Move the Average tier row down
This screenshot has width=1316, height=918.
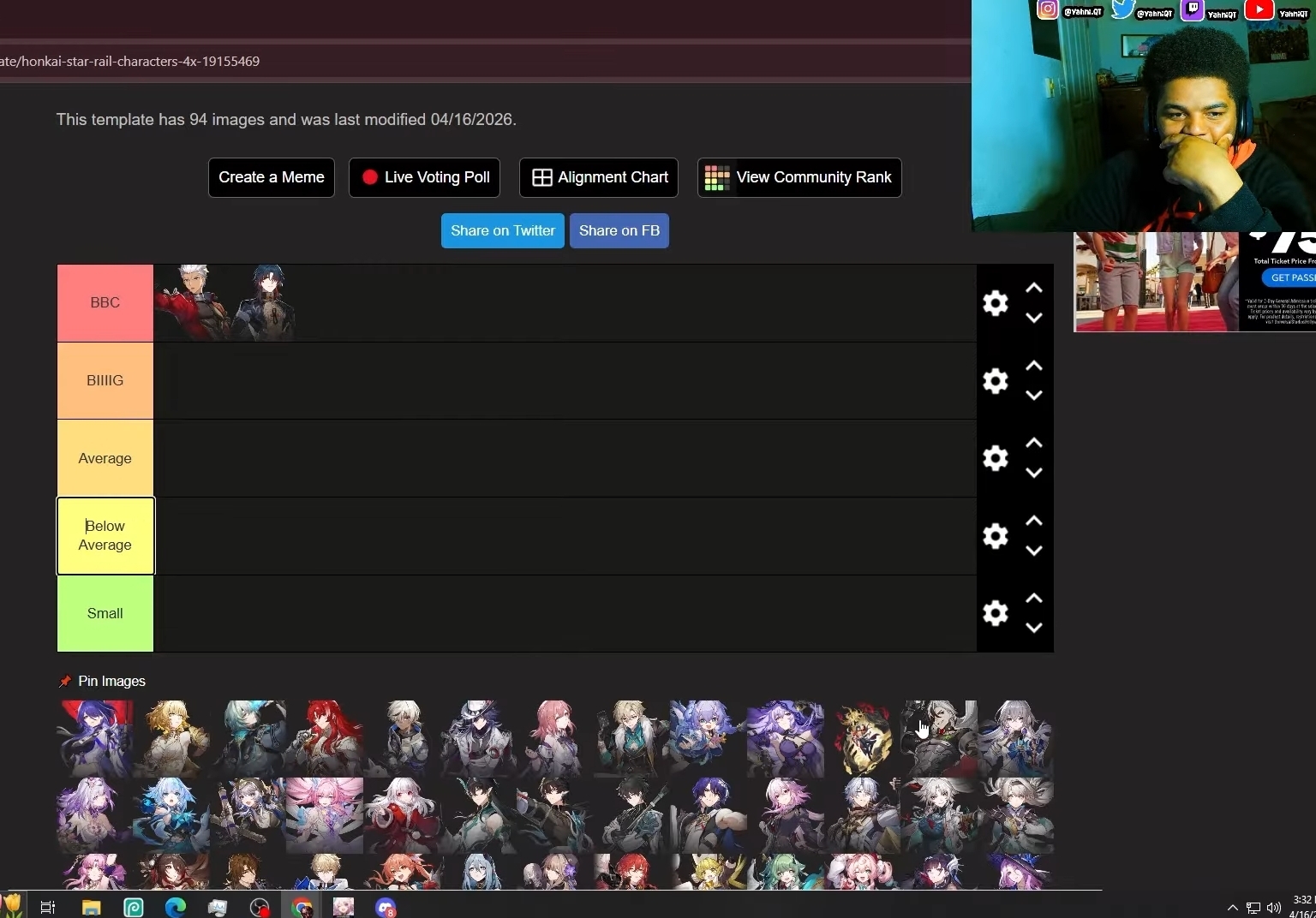[1034, 473]
